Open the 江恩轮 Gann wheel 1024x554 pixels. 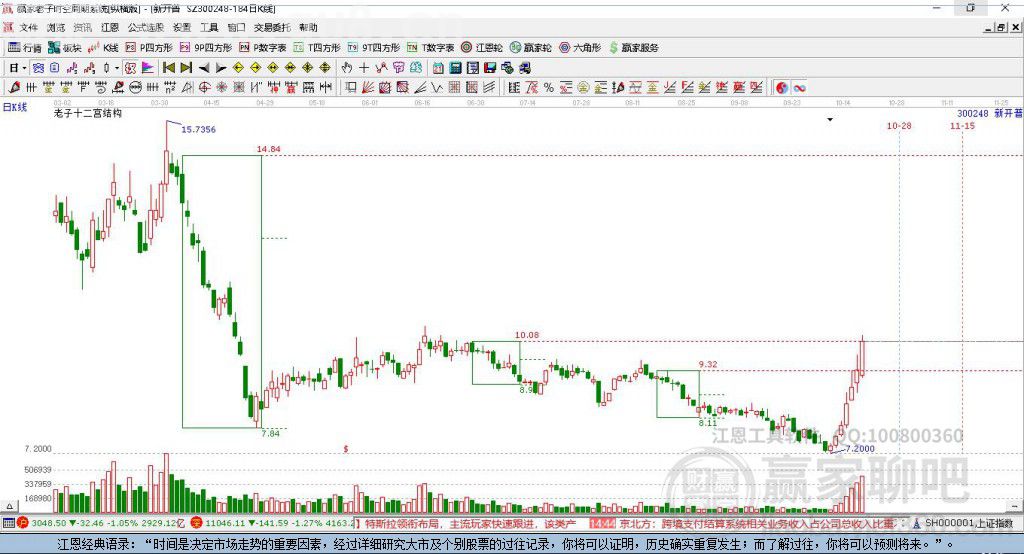coord(482,48)
